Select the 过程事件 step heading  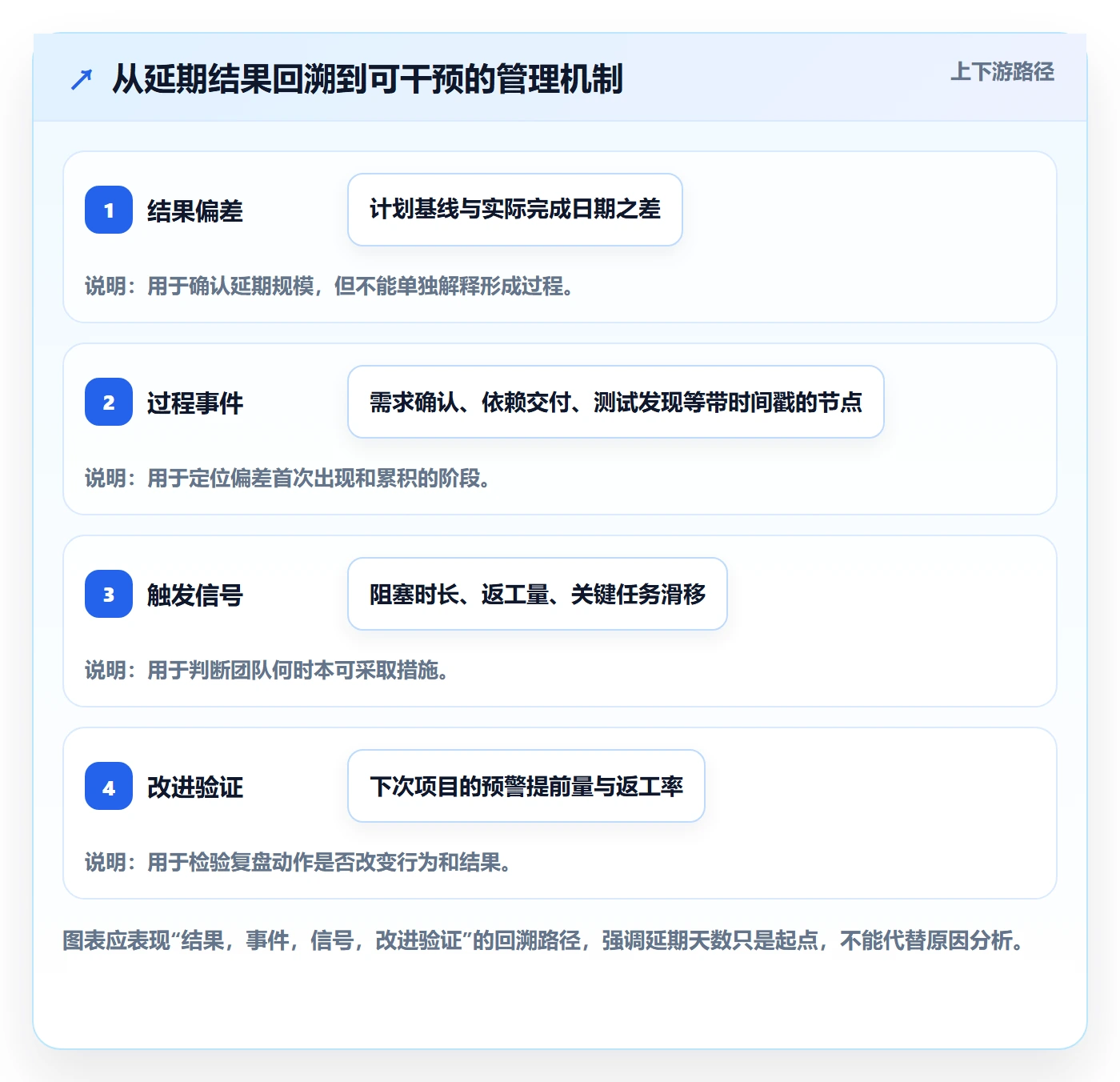[195, 403]
